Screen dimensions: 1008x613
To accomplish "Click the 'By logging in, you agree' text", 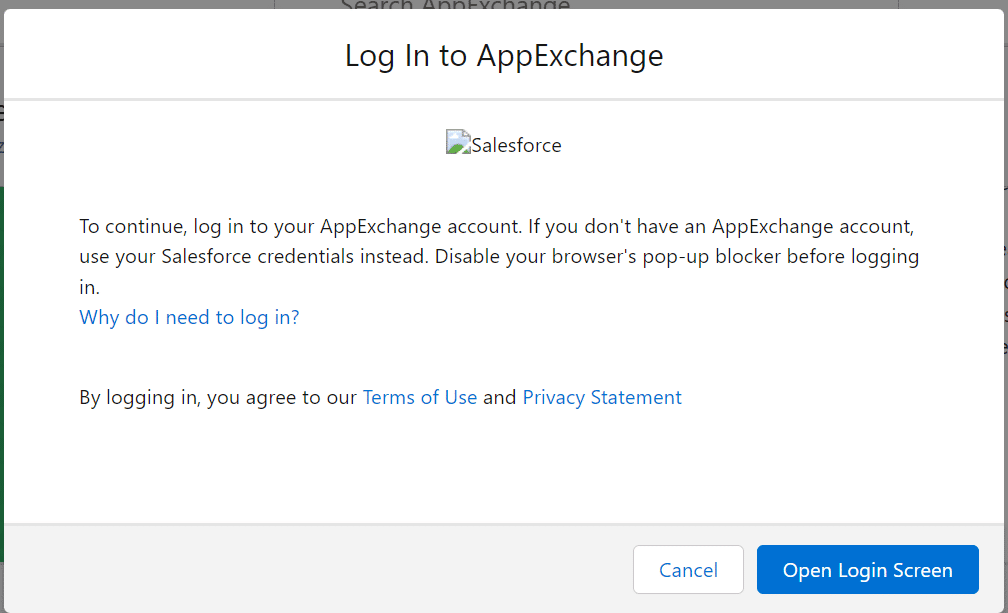I will click(x=218, y=397).
